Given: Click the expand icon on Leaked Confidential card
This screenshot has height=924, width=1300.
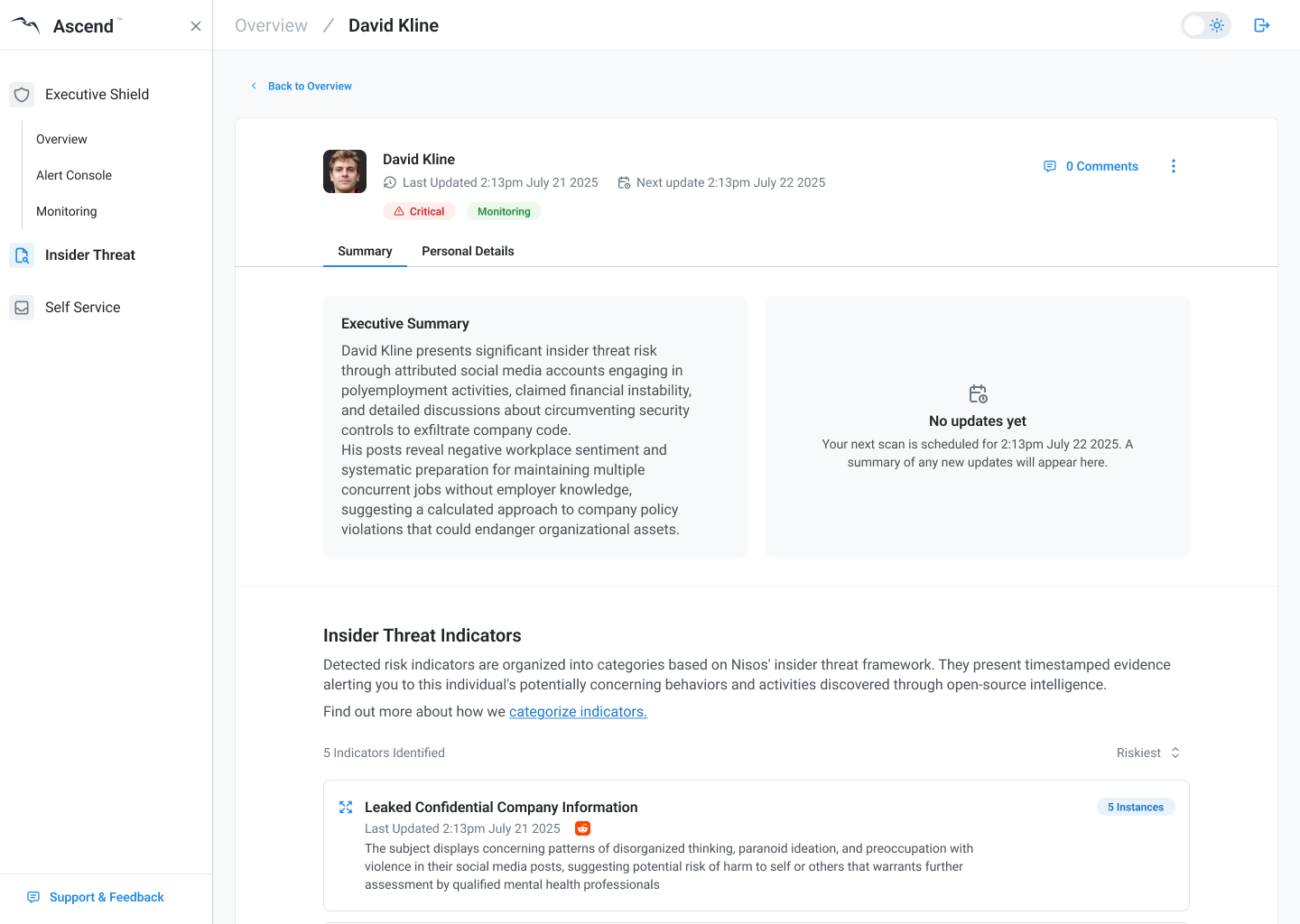Looking at the screenshot, I should [346, 808].
